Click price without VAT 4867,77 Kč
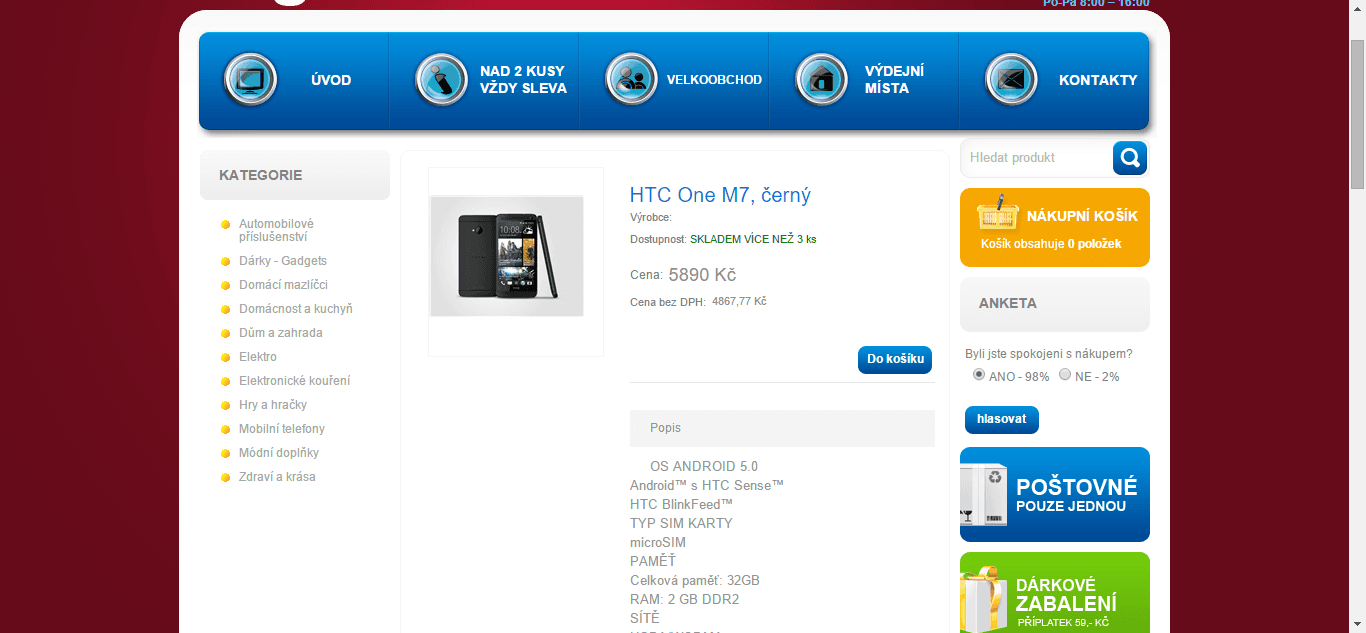Image resolution: width=1366 pixels, height=633 pixels. pyautogui.click(x=739, y=301)
